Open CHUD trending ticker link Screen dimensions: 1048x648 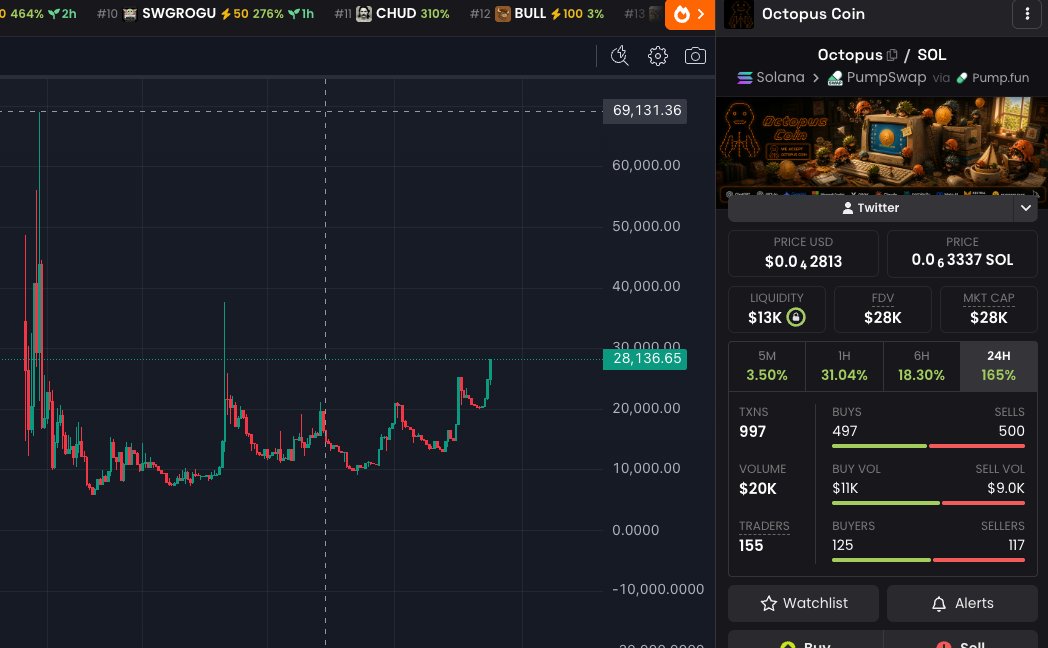point(392,14)
